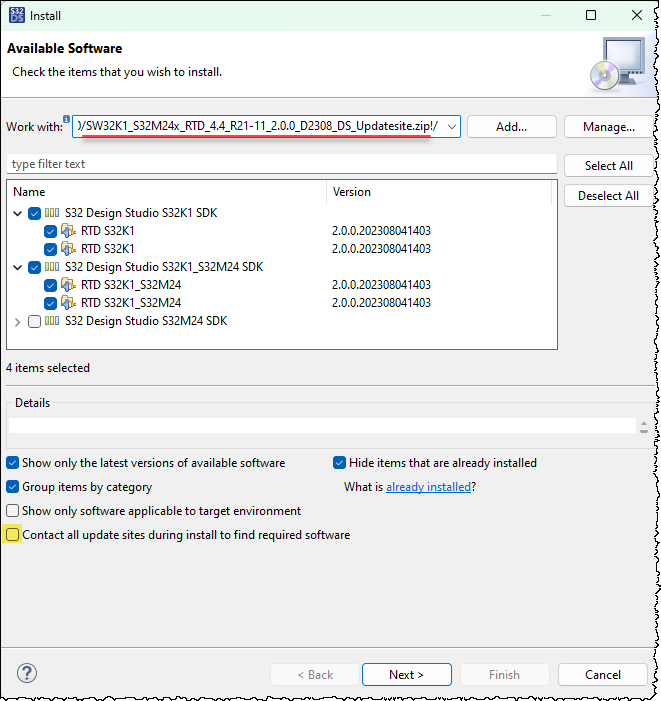Viewport: 661px width, 701px height.
Task: Click the type filter text field
Action: pyautogui.click(x=282, y=164)
